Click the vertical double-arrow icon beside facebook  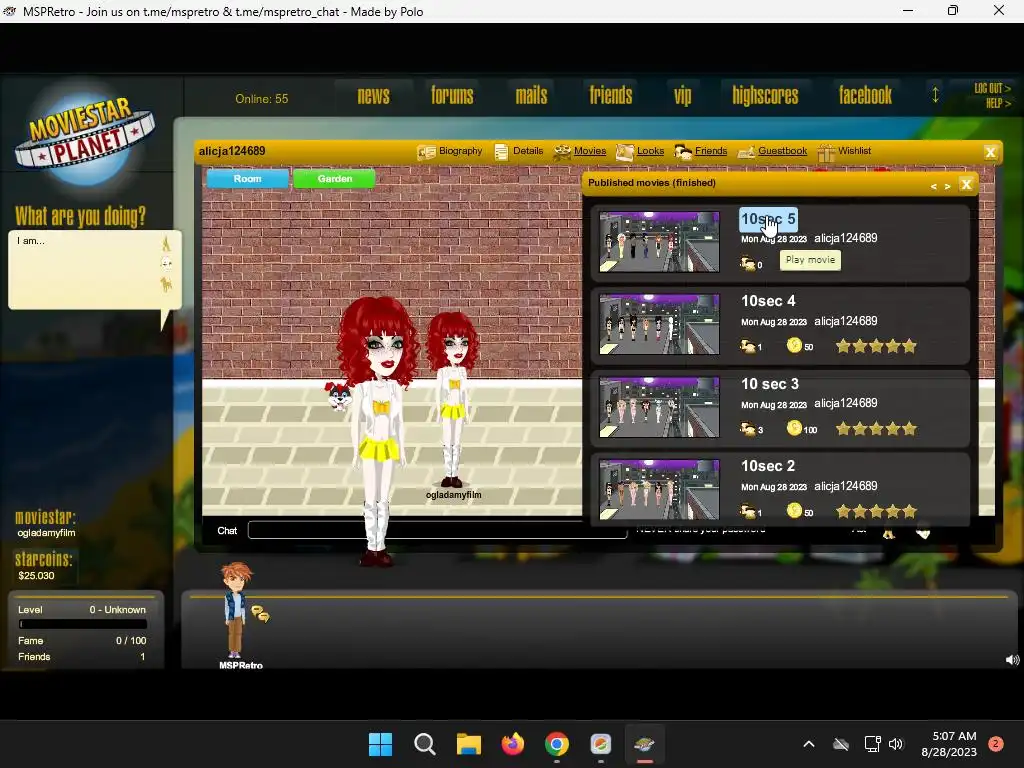click(935, 95)
